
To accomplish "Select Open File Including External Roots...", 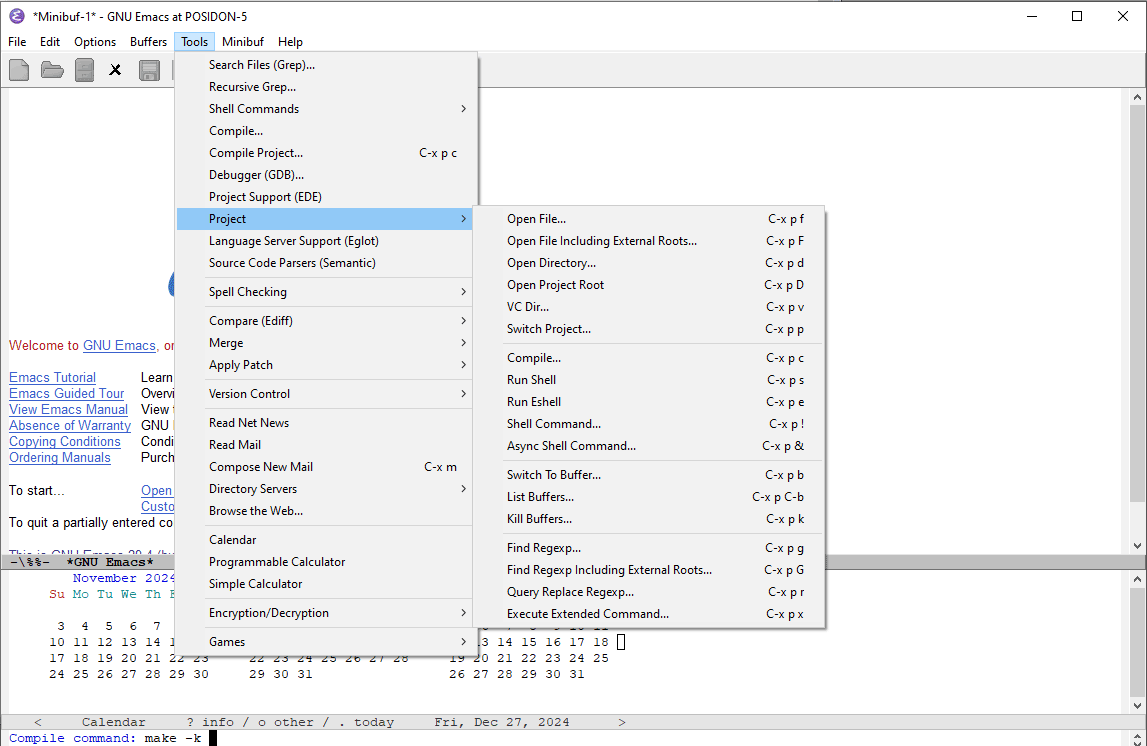I will click(649, 241).
